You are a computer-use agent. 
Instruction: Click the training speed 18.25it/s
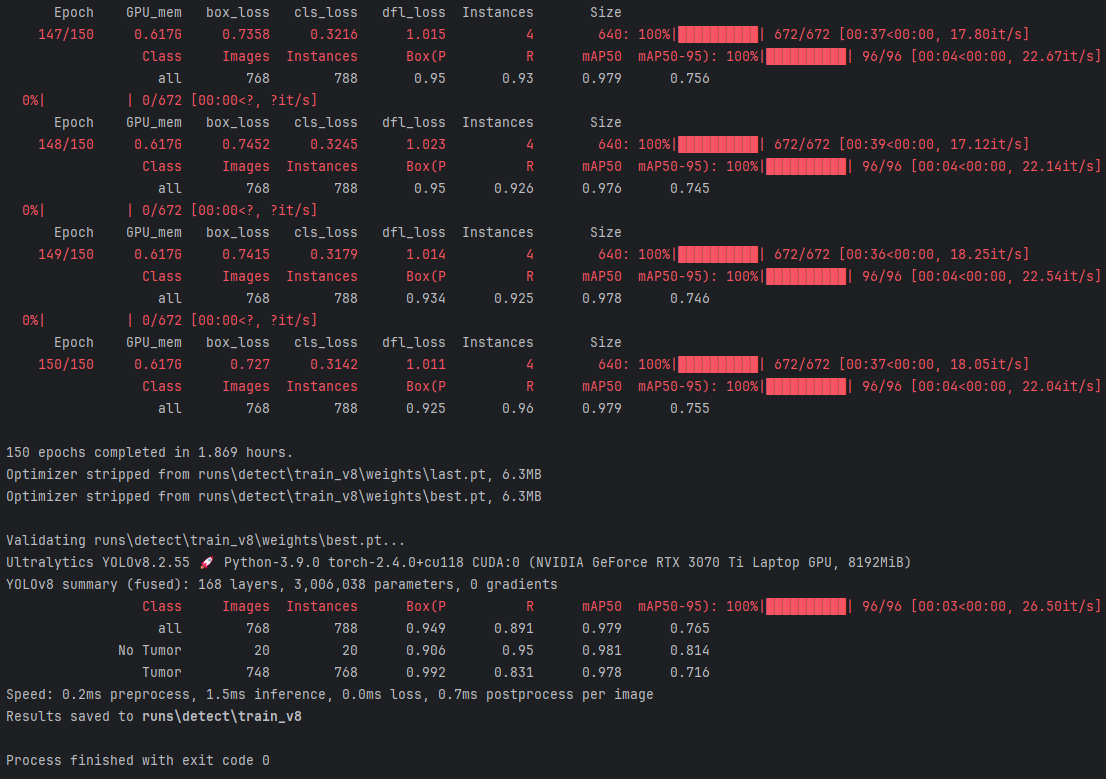pyautogui.click(x=986, y=255)
